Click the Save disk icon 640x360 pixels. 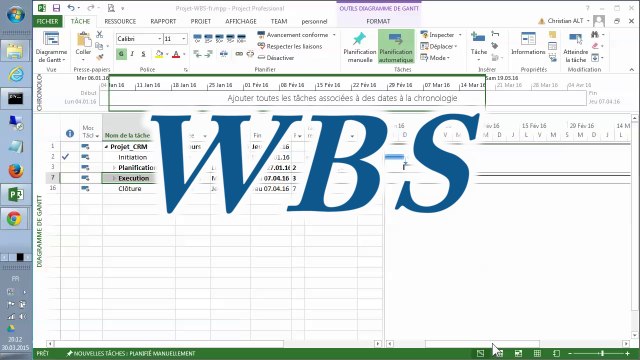[56, 8]
